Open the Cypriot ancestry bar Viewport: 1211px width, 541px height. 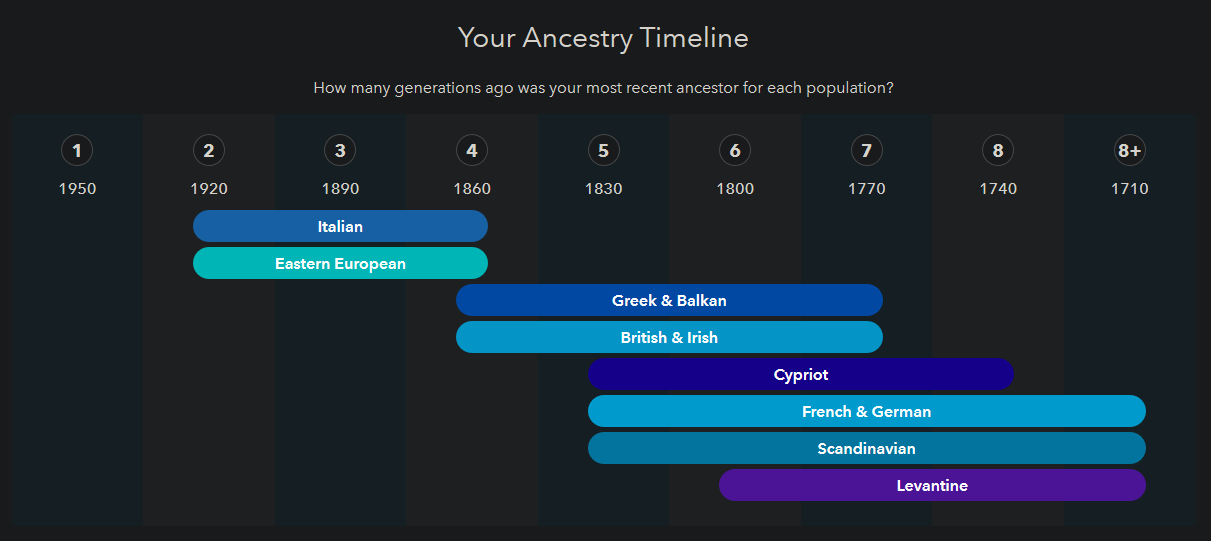(x=801, y=374)
